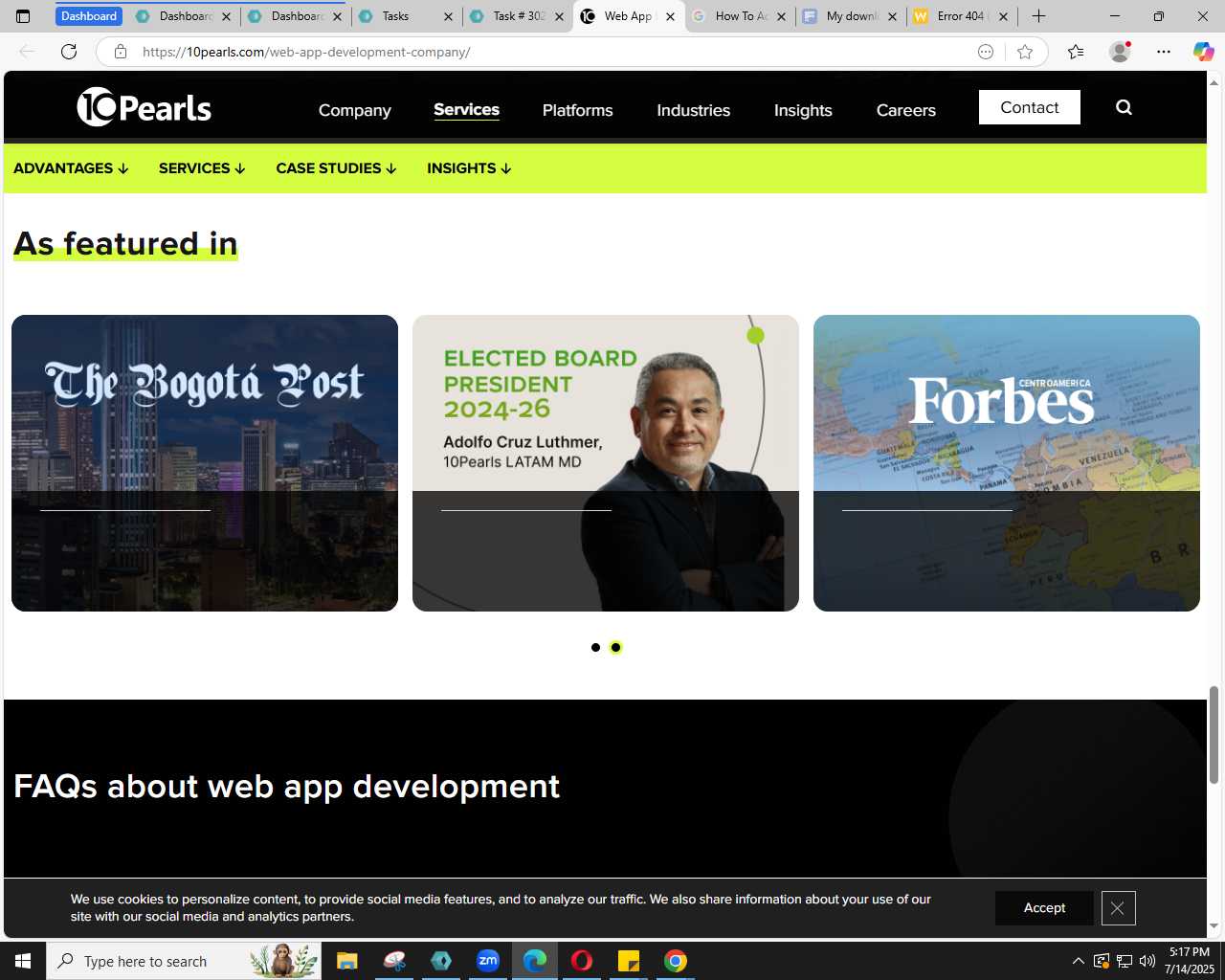Open Elected Board President card

click(x=606, y=463)
